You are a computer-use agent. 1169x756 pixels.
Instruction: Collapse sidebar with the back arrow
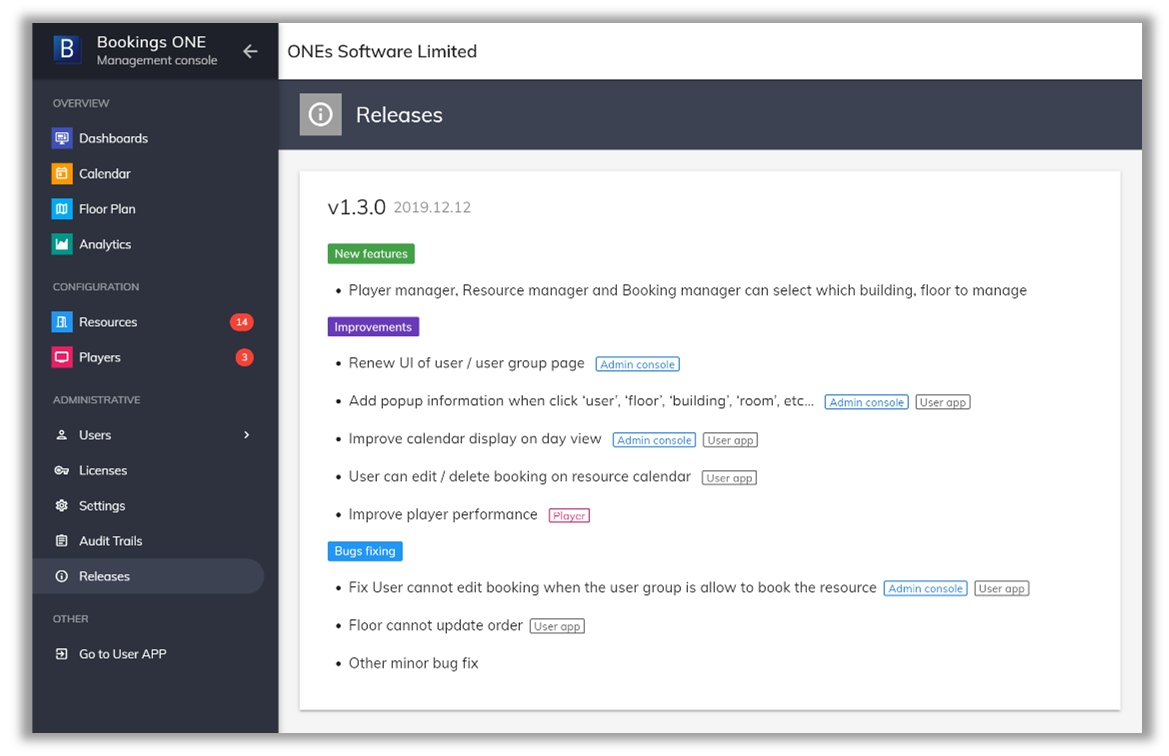pos(250,51)
